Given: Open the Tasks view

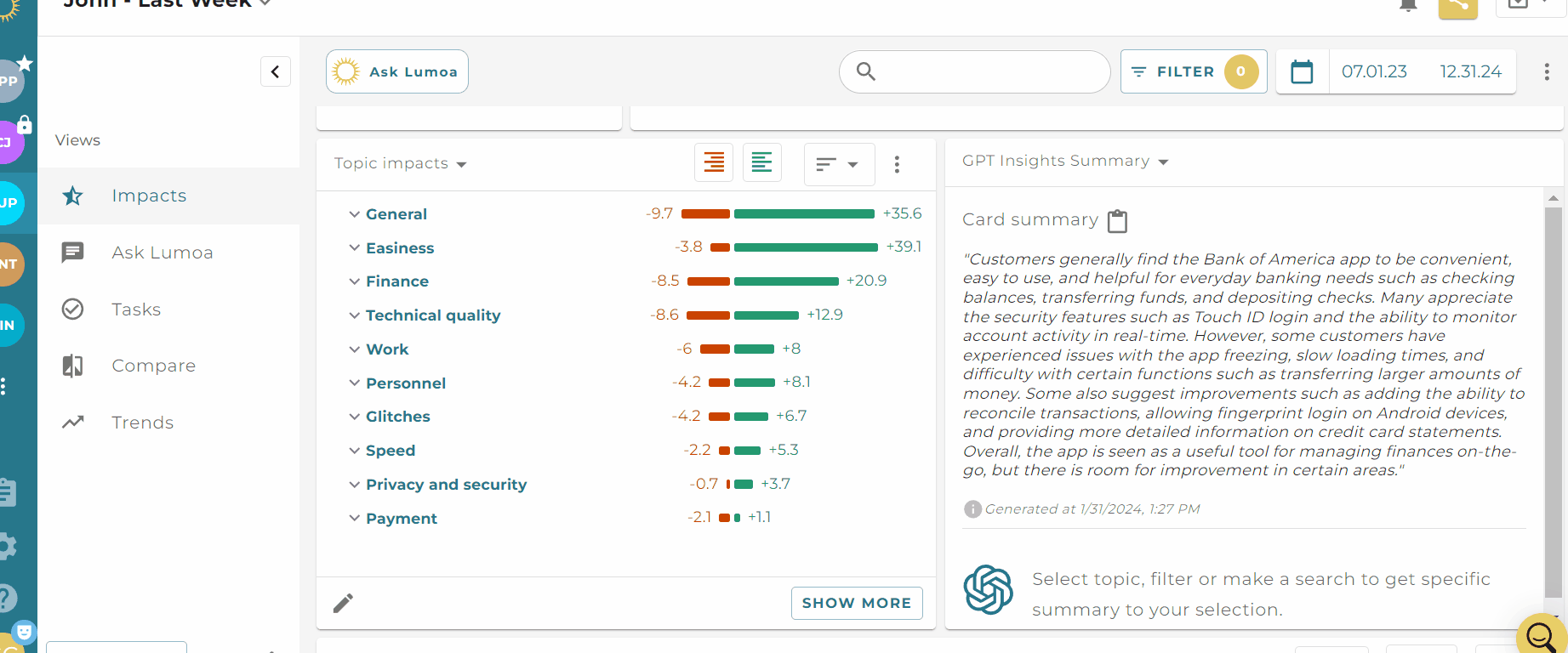Looking at the screenshot, I should pyautogui.click(x=168, y=309).
